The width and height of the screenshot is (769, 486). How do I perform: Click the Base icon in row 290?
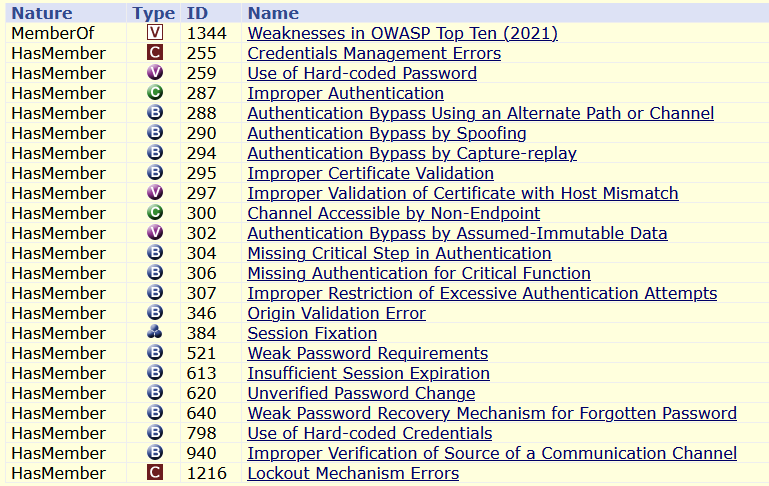(154, 132)
